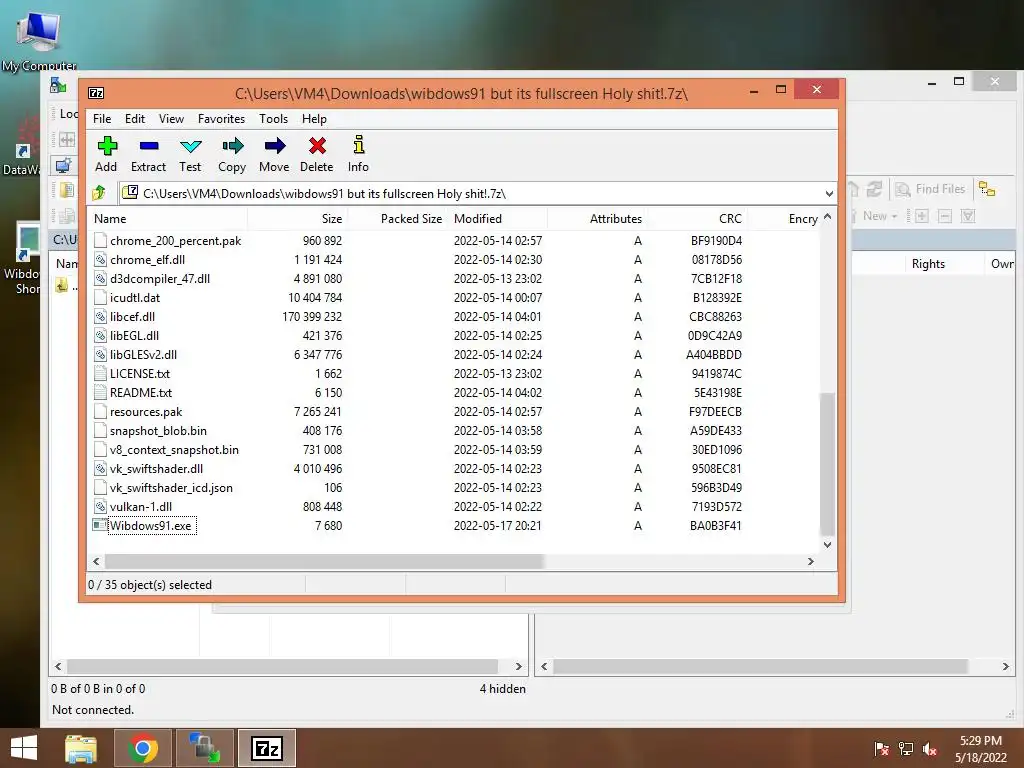Viewport: 1024px width, 768px height.
Task: Click the Extract toolbar icon
Action: point(149,146)
